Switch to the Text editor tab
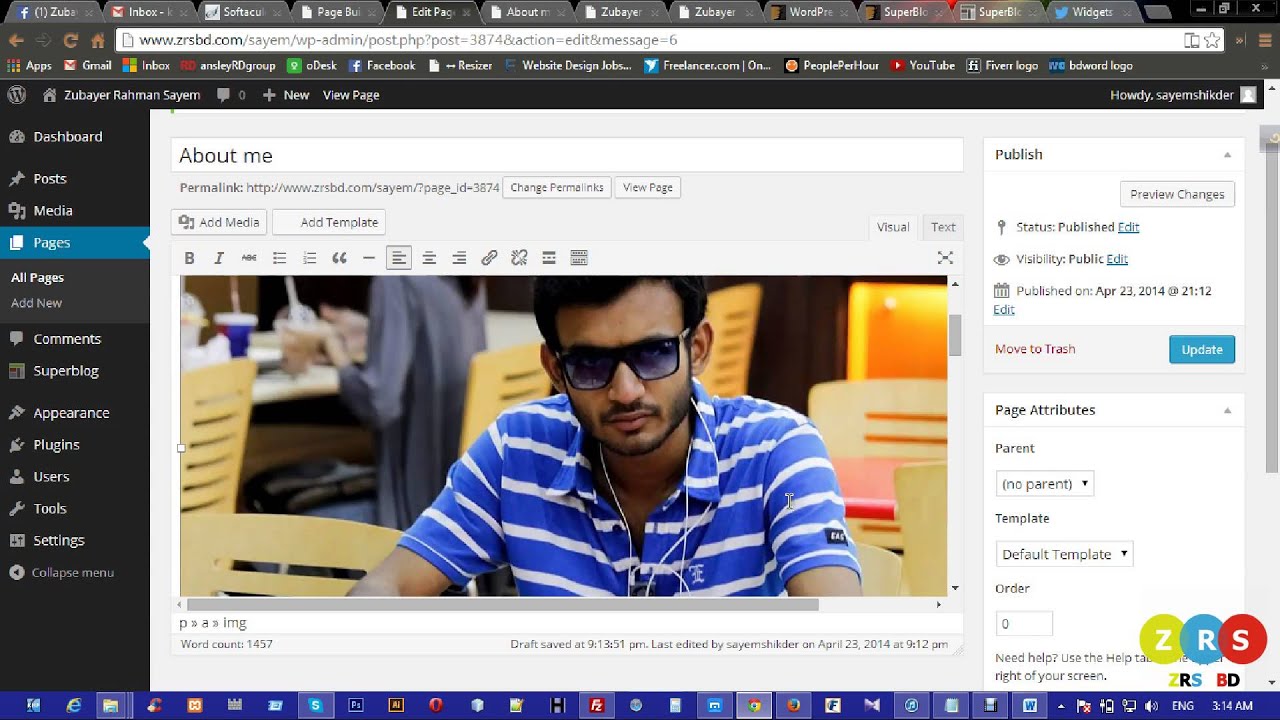The image size is (1280, 720). [x=943, y=227]
